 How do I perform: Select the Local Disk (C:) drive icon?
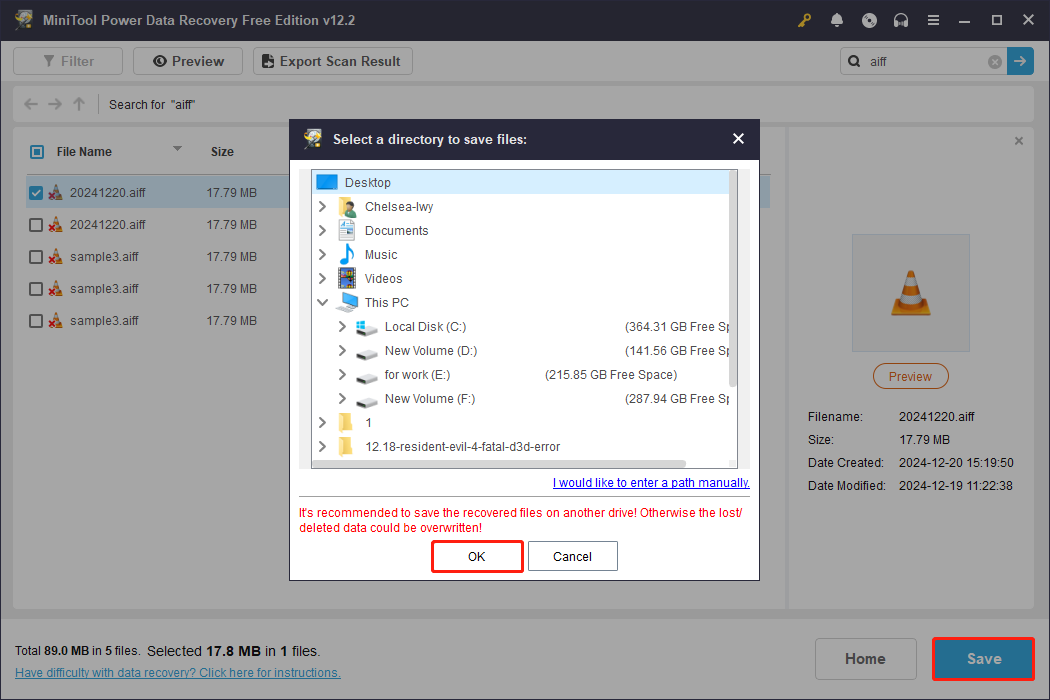(x=366, y=328)
